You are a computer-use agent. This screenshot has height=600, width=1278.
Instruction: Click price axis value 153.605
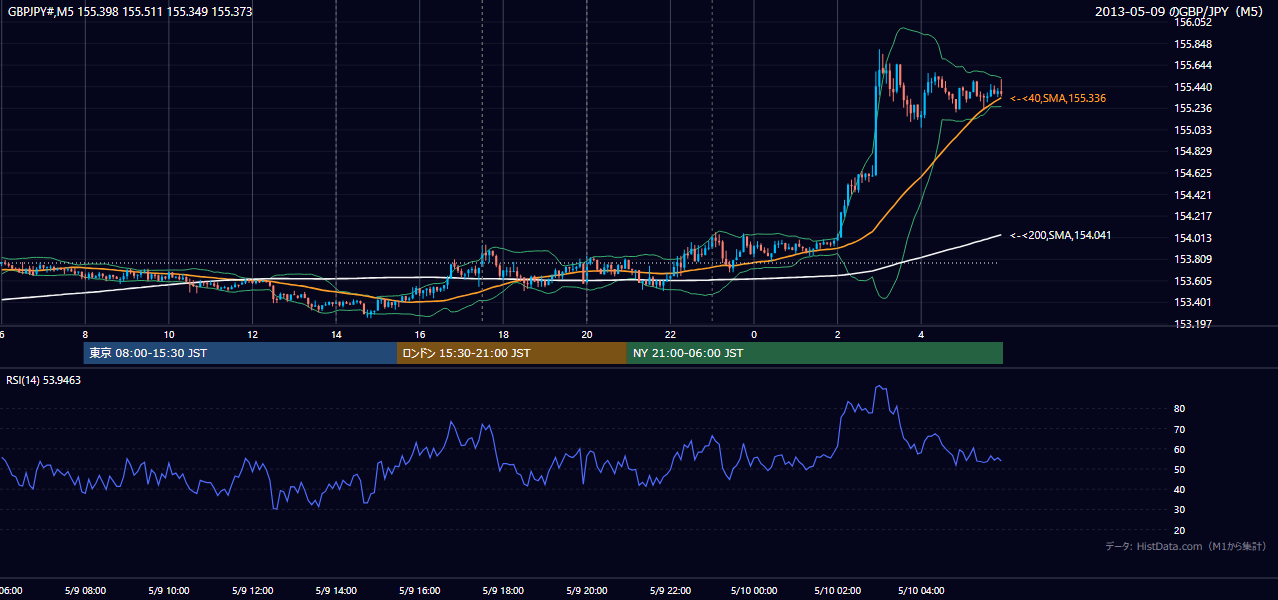(1194, 281)
